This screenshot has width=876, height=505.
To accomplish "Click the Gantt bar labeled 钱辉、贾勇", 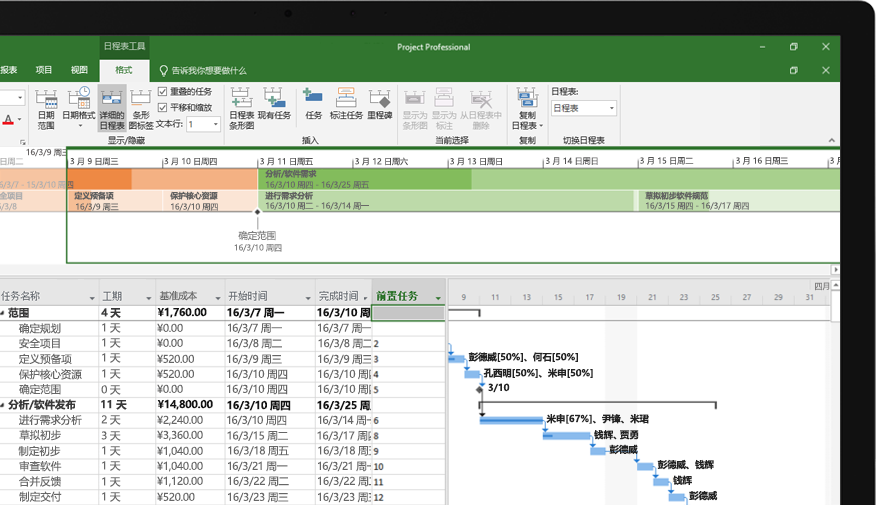I will 566,436.
